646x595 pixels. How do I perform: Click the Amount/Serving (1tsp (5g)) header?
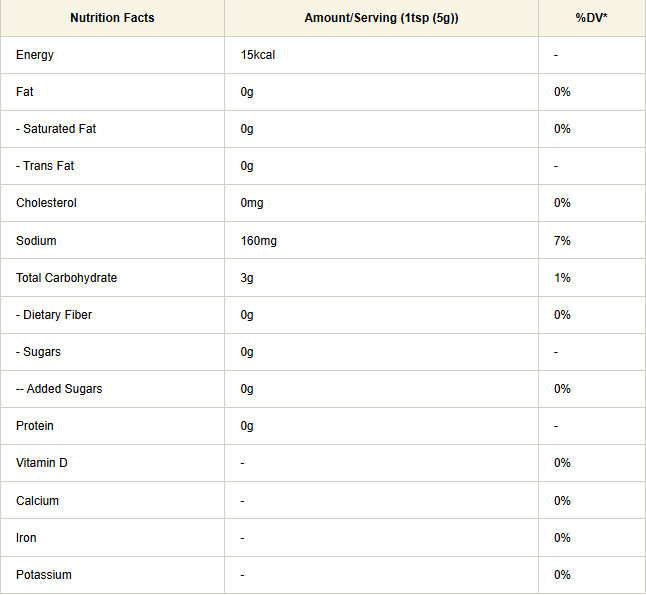381,18
